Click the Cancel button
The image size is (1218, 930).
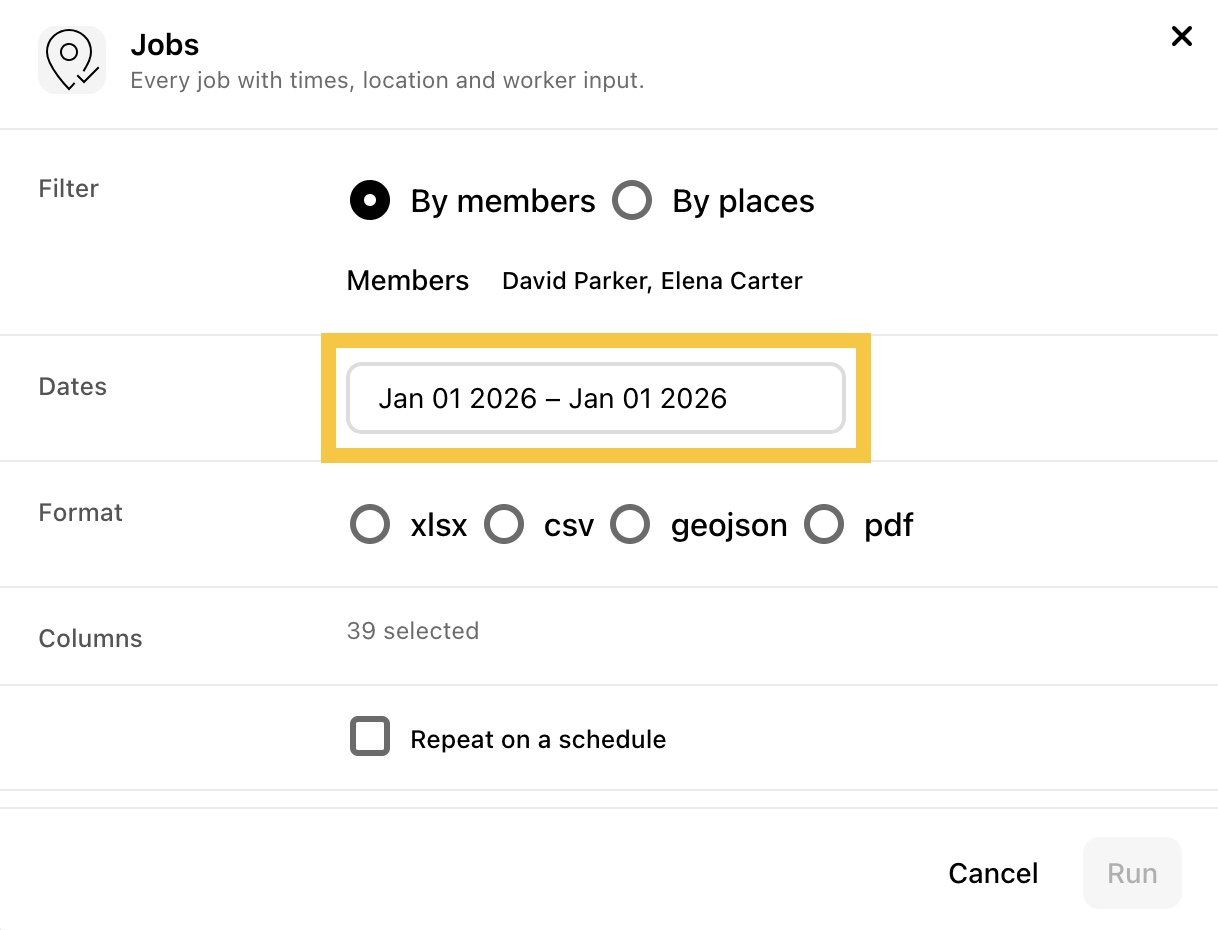(993, 873)
